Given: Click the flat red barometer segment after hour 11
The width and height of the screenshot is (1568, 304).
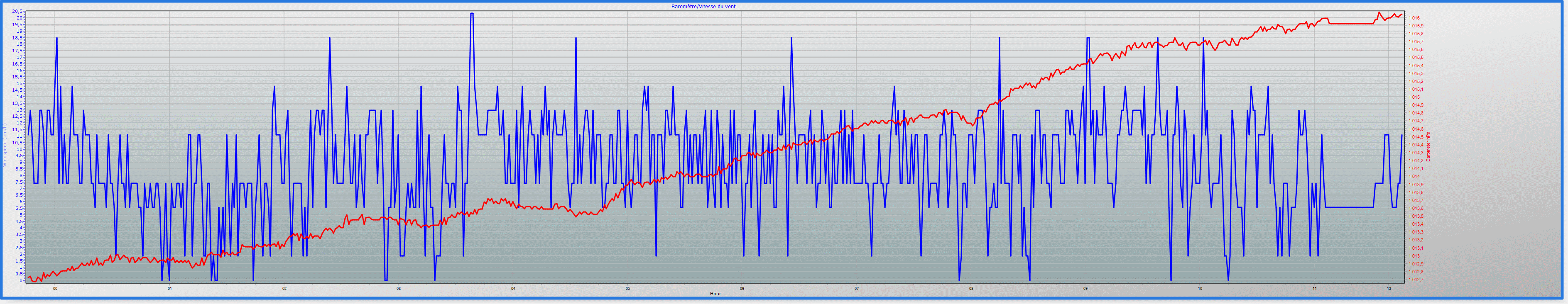Looking at the screenshot, I should [x=1351, y=23].
